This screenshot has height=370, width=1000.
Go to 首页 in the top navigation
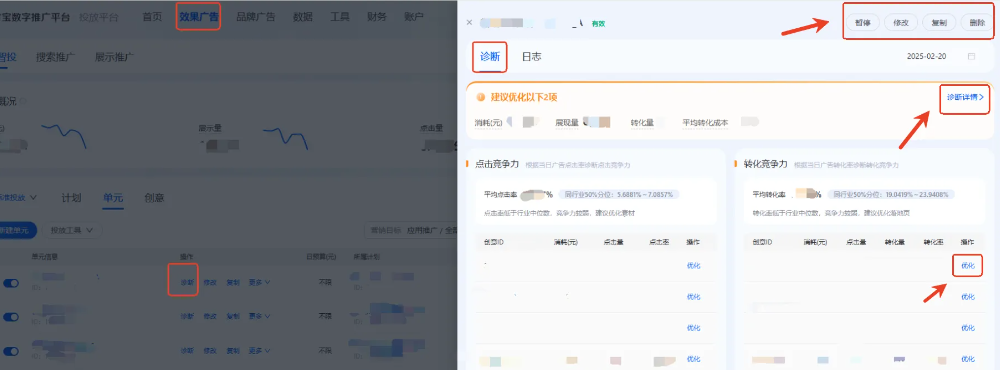pos(152,17)
